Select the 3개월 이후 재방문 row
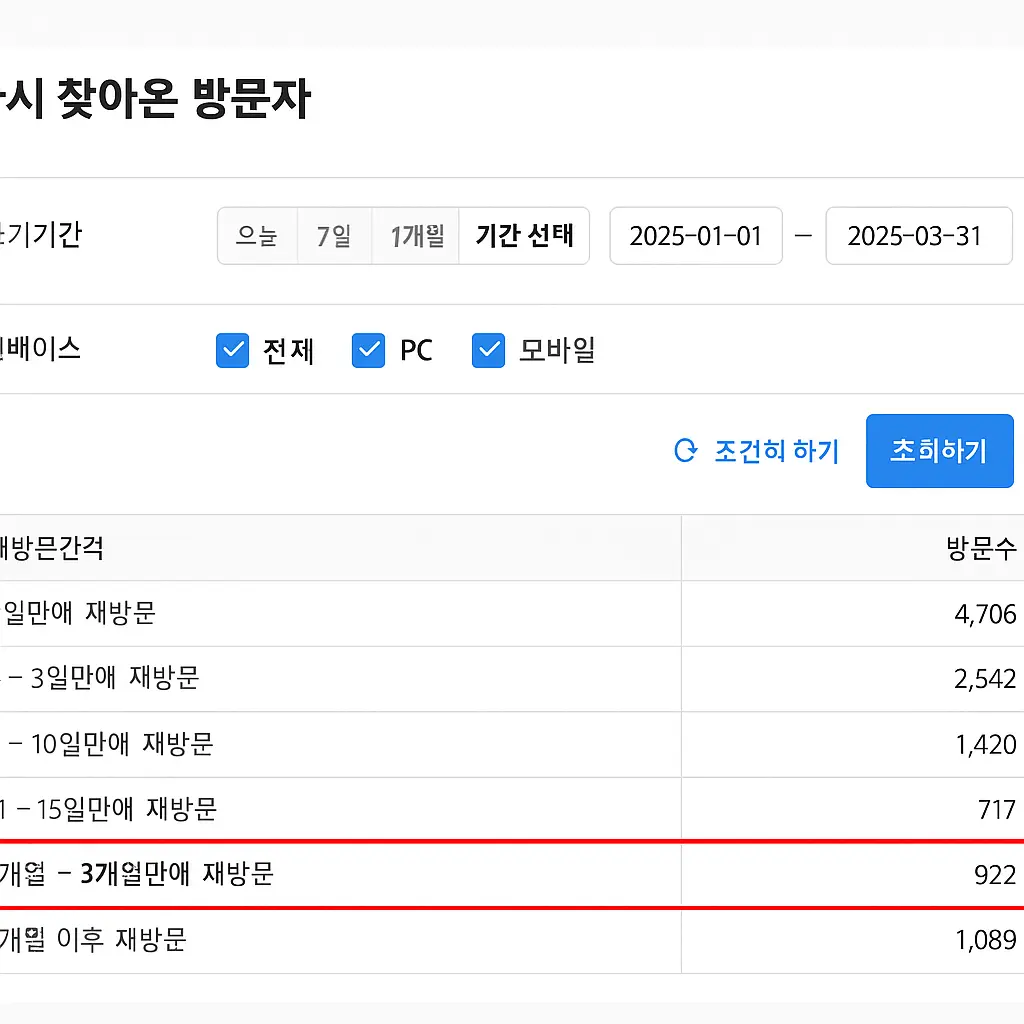This screenshot has height=1024, width=1024. pyautogui.click(x=400, y=940)
